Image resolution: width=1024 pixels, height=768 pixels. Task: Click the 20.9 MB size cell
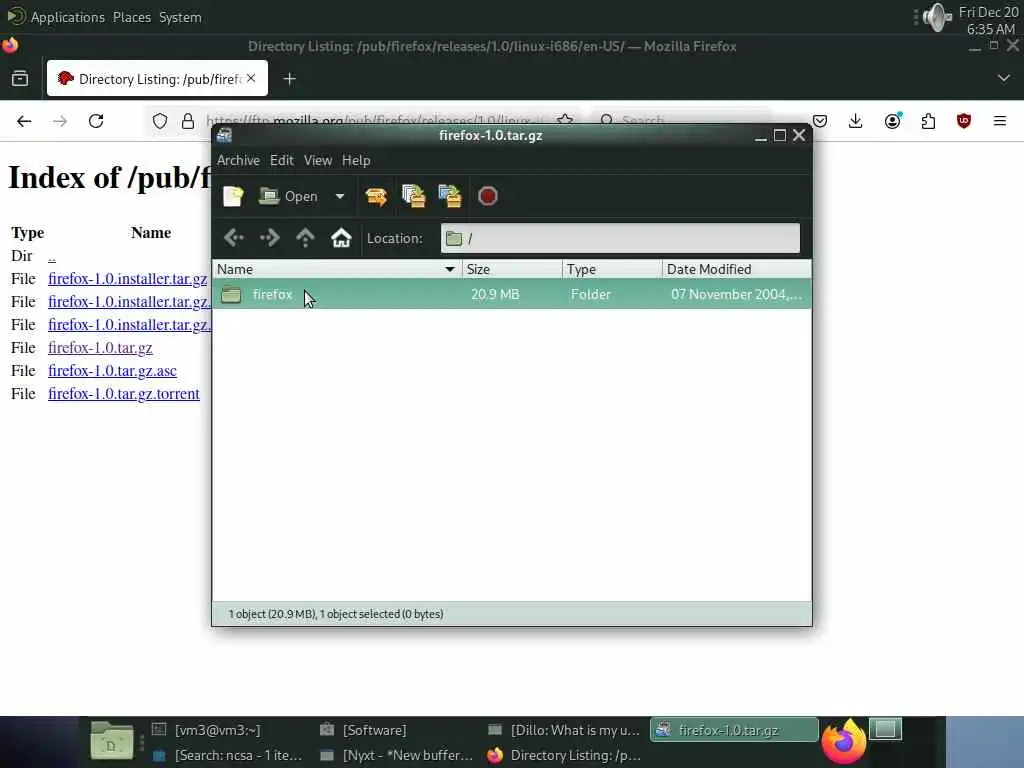tap(495, 294)
